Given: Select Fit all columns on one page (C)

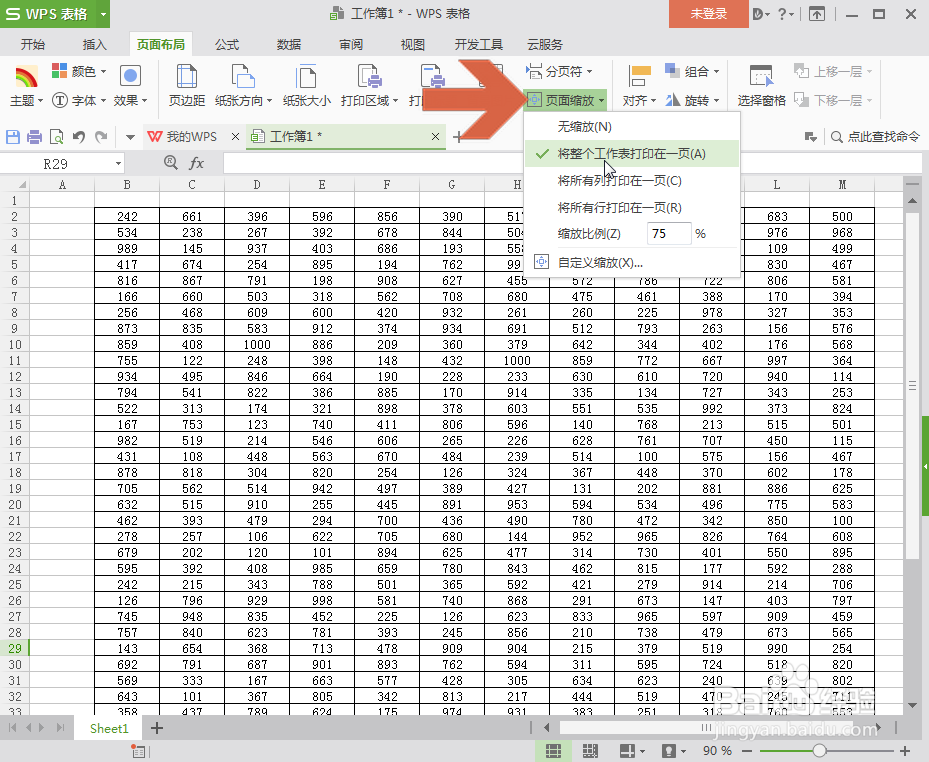Looking at the screenshot, I should [x=632, y=181].
